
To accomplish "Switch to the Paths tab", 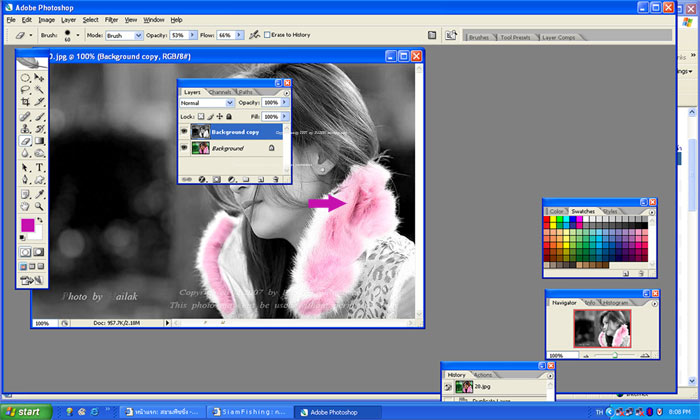I will (x=246, y=92).
